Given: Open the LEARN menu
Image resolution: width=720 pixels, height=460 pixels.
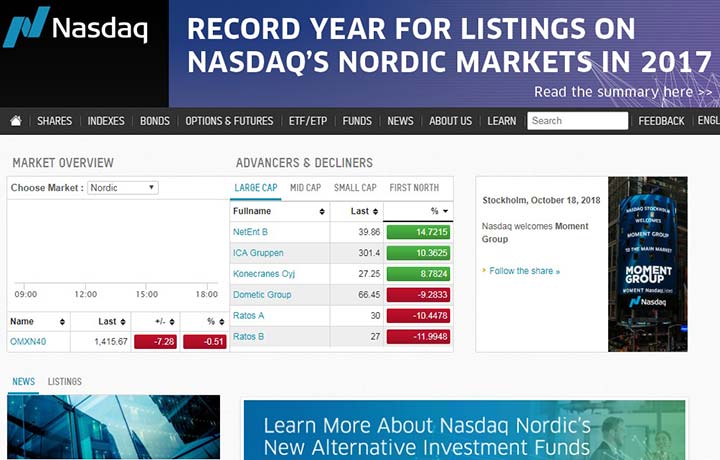Looking at the screenshot, I should click(501, 121).
